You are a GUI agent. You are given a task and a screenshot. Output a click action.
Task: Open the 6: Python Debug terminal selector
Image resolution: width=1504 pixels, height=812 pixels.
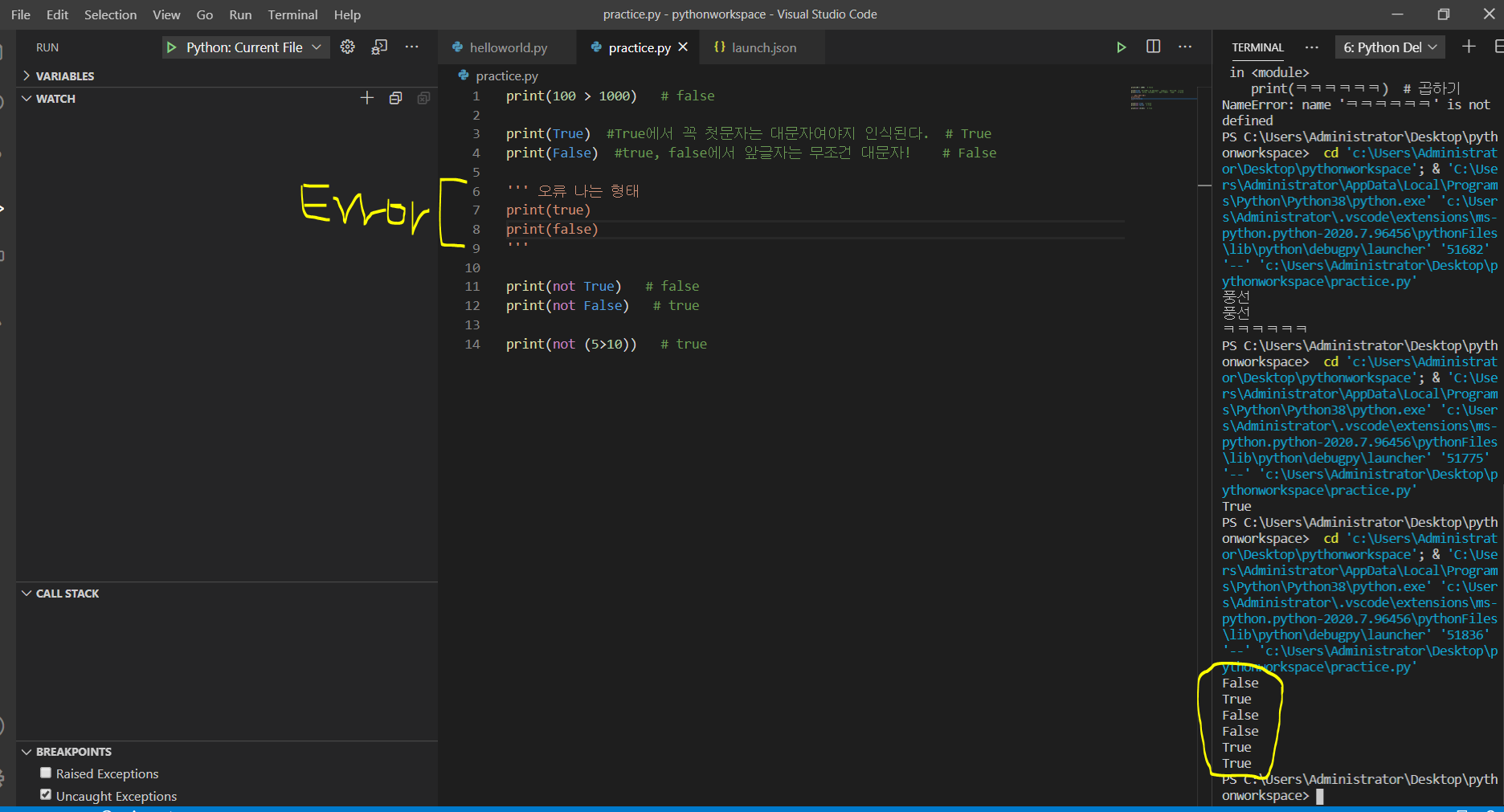pyautogui.click(x=1390, y=47)
